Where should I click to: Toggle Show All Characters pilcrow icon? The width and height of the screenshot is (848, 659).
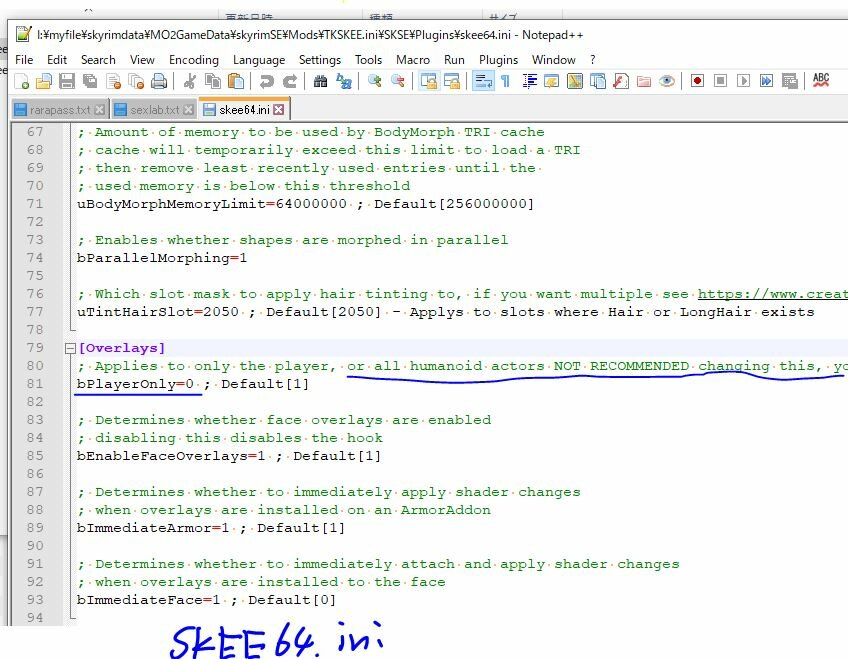pyautogui.click(x=505, y=81)
